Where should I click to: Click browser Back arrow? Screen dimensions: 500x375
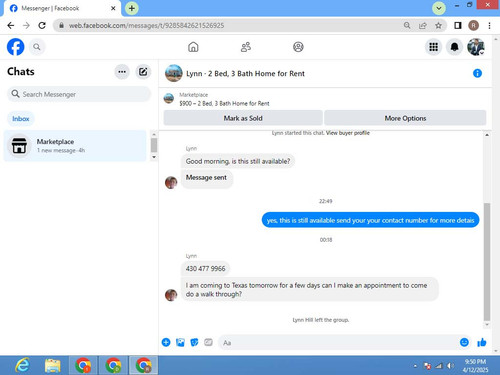click(11, 25)
